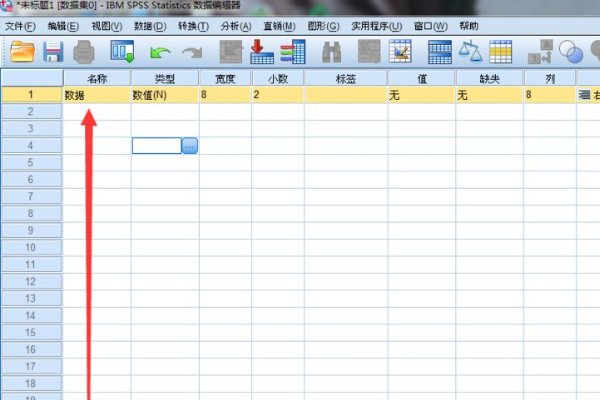Image resolution: width=600 pixels, height=400 pixels.
Task: Open the 图形(G) menu
Action: [323, 26]
